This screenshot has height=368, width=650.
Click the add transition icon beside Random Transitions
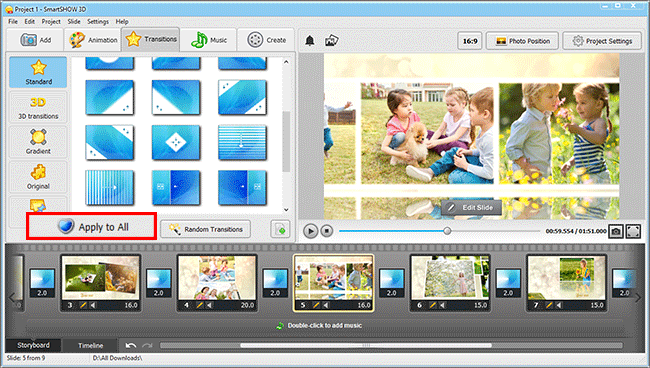point(280,229)
